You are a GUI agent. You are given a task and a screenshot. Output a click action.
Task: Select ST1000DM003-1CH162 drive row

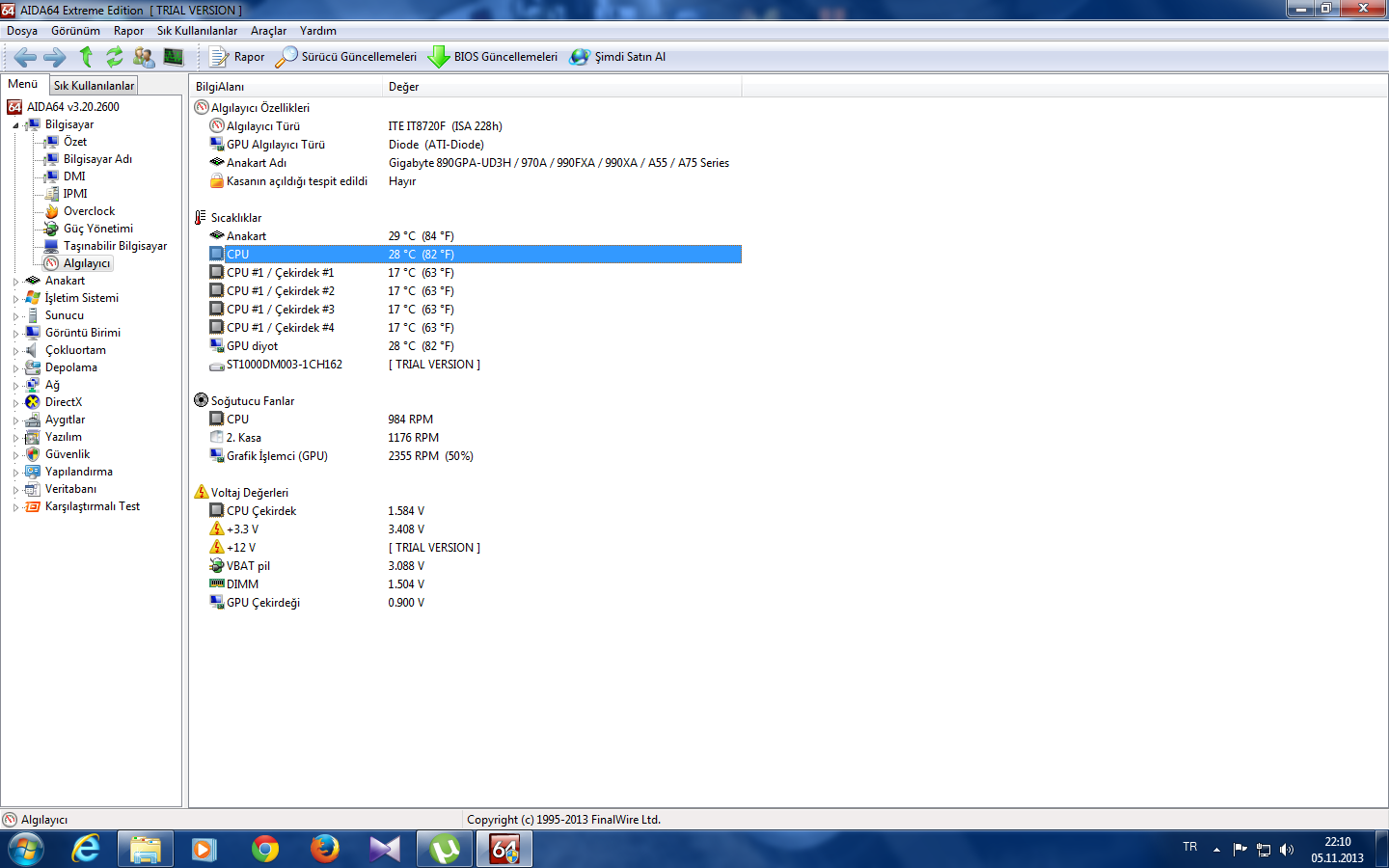tap(475, 365)
